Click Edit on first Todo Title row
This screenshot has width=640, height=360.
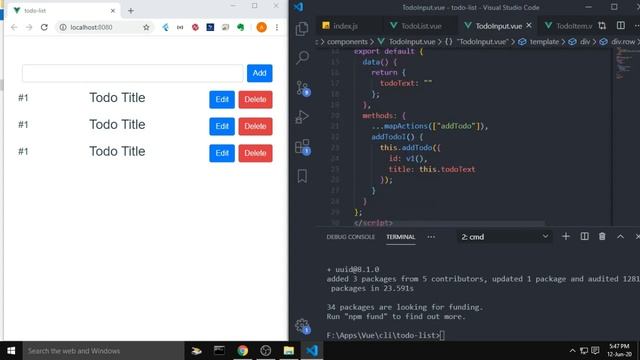(222, 100)
